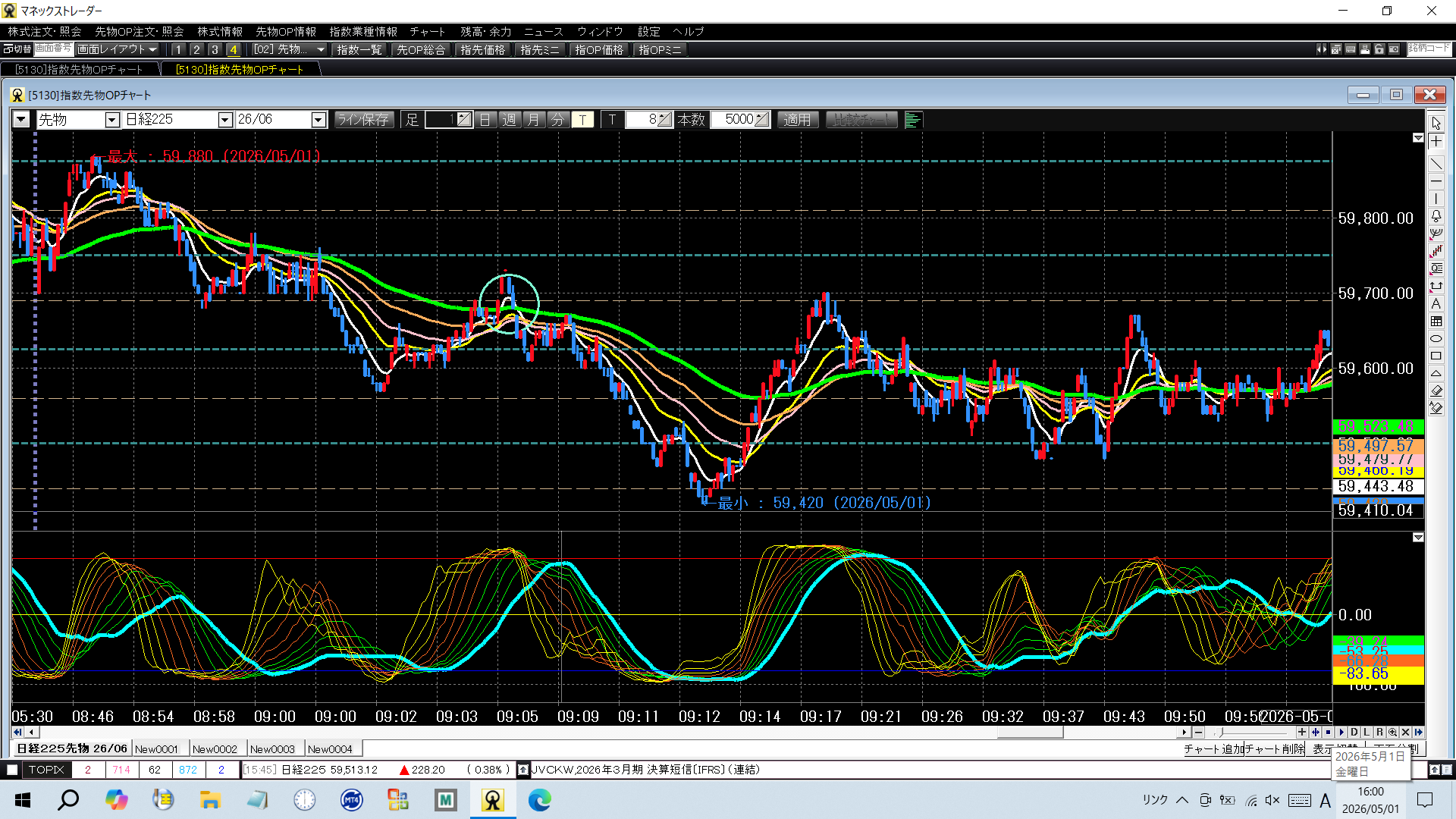
Task: Toggle the weekly 週 timeframe button
Action: [x=510, y=120]
